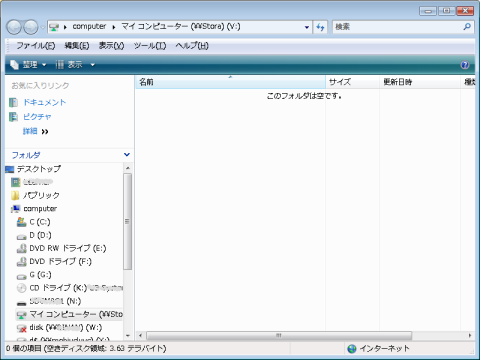This screenshot has height=360, width=480.
Task: Click the ピクチャ folder icon in favorites
Action: pyautogui.click(x=13, y=117)
